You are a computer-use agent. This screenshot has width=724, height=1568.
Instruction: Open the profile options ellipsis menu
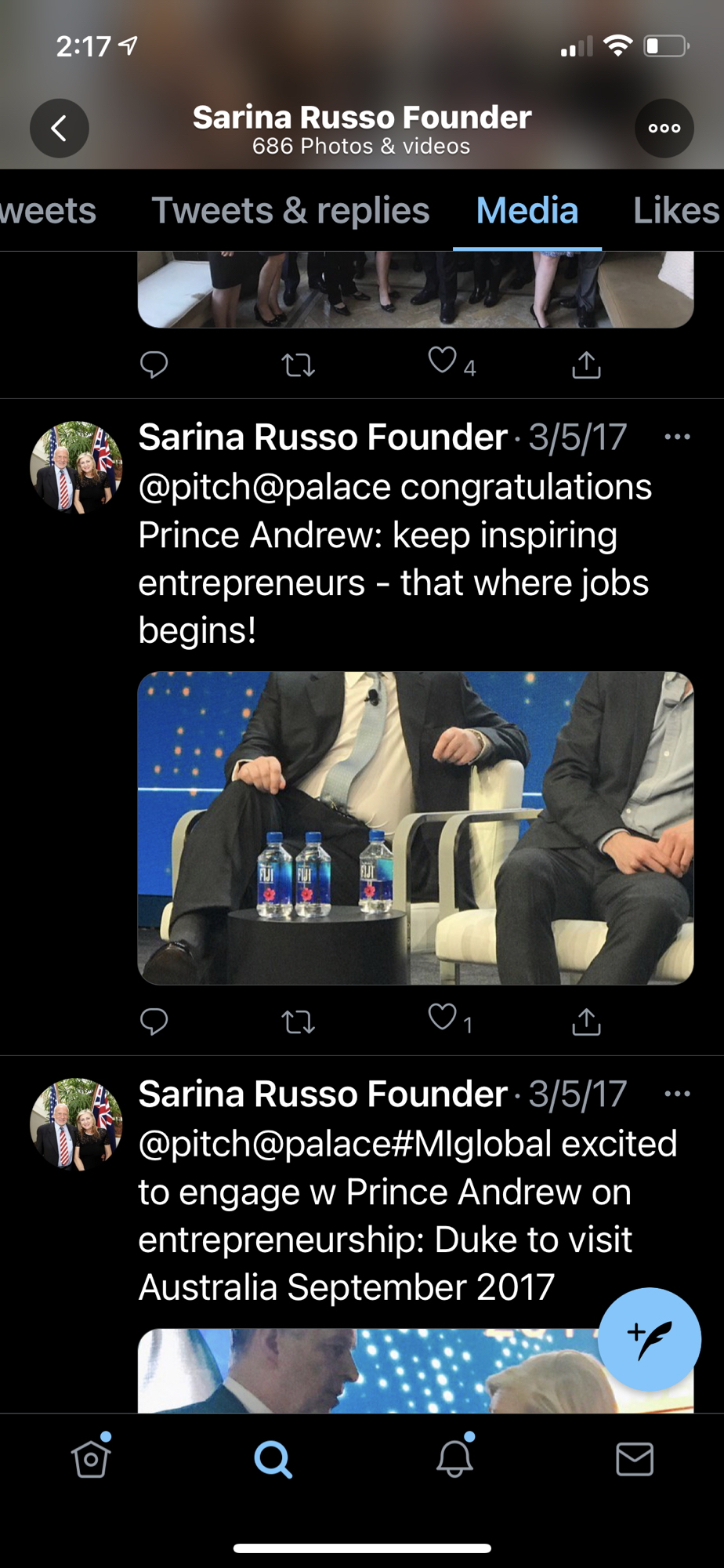[664, 128]
